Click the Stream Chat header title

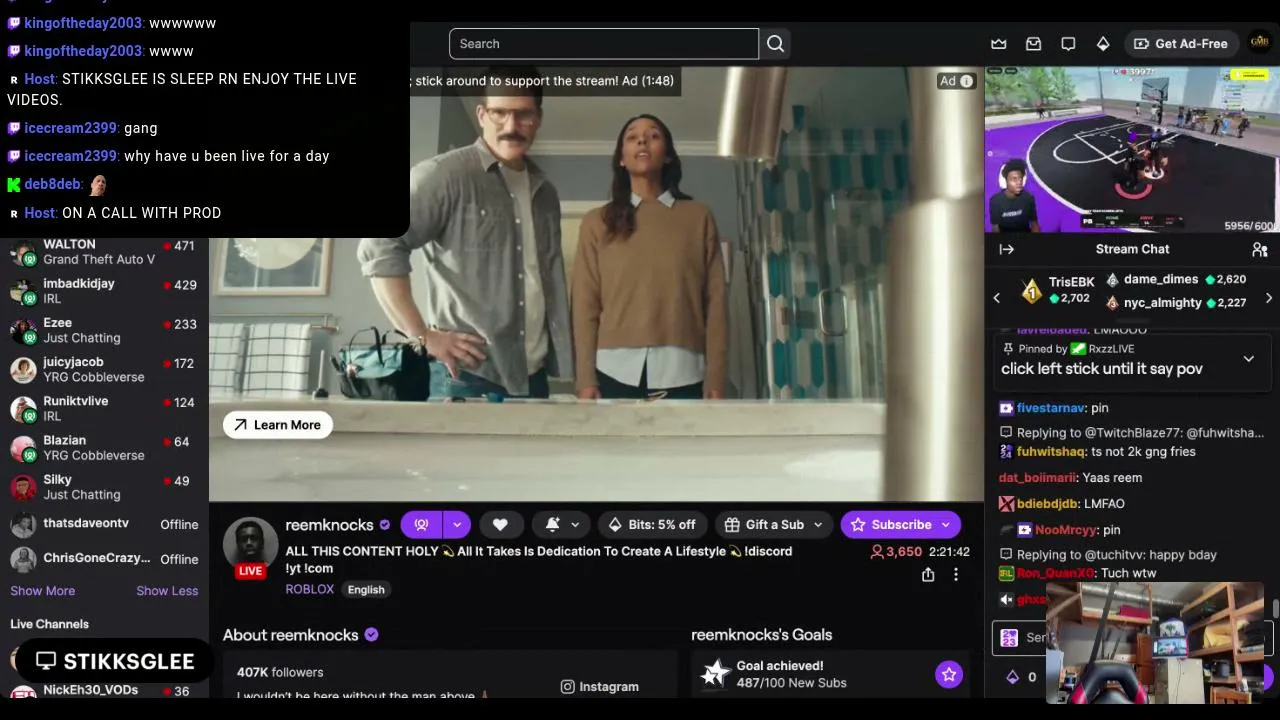tap(1132, 250)
